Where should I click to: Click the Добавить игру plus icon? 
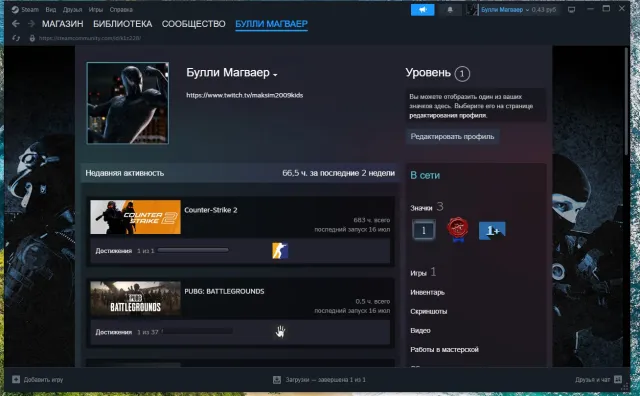click(16, 379)
